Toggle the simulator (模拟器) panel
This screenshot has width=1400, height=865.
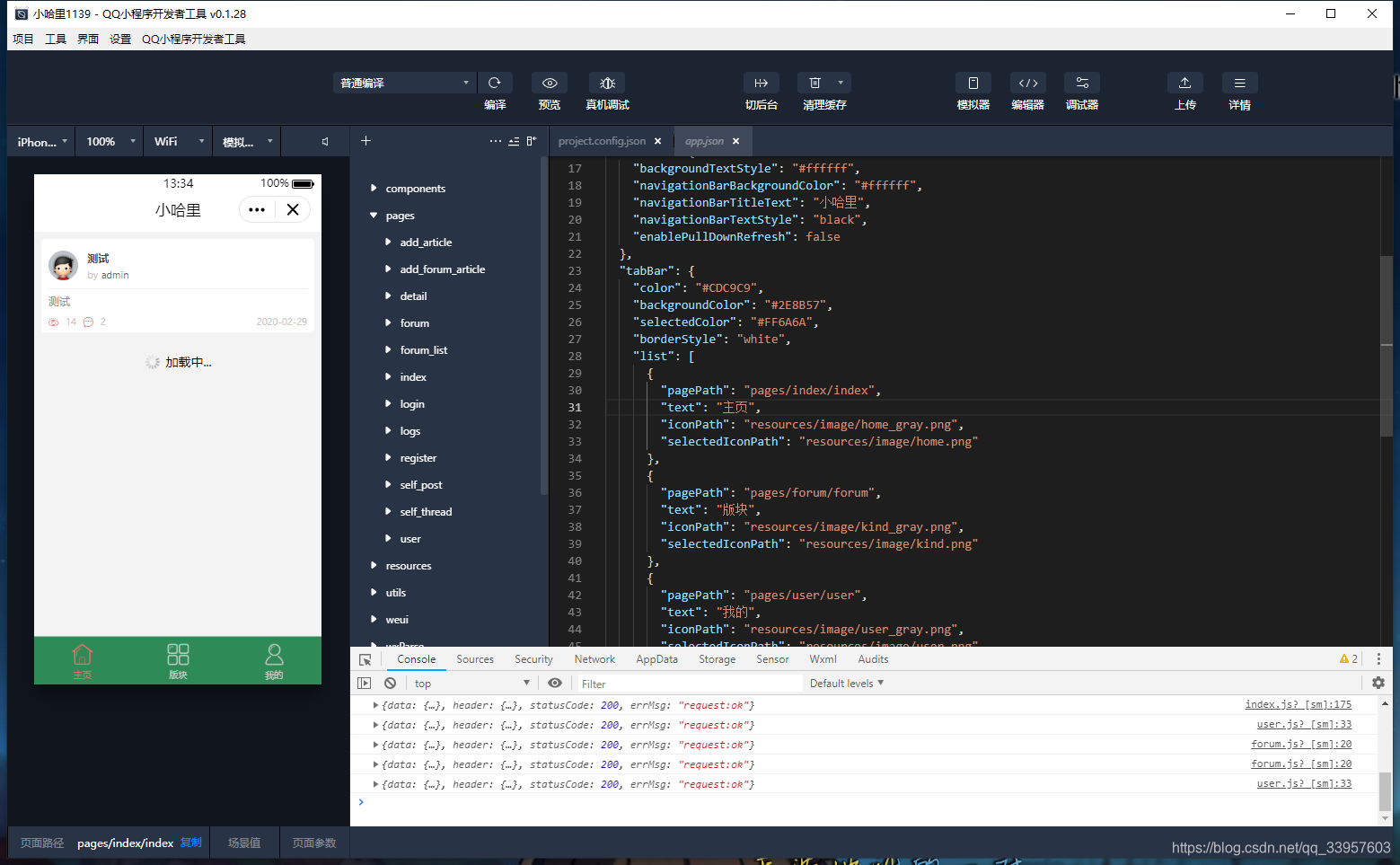(x=973, y=83)
